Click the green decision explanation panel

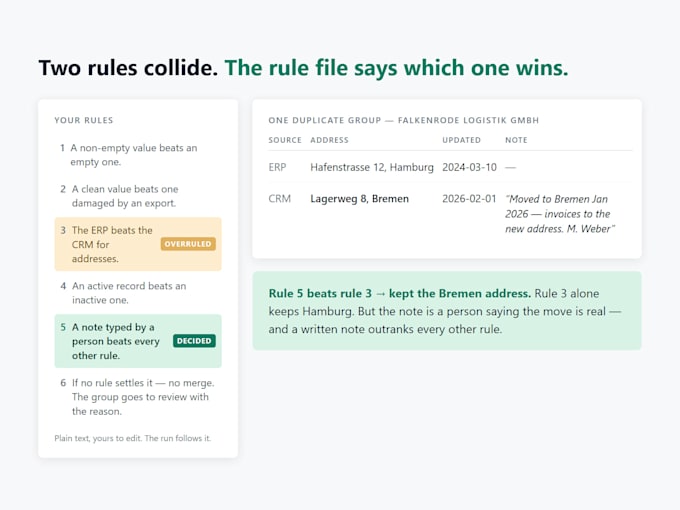click(x=447, y=311)
